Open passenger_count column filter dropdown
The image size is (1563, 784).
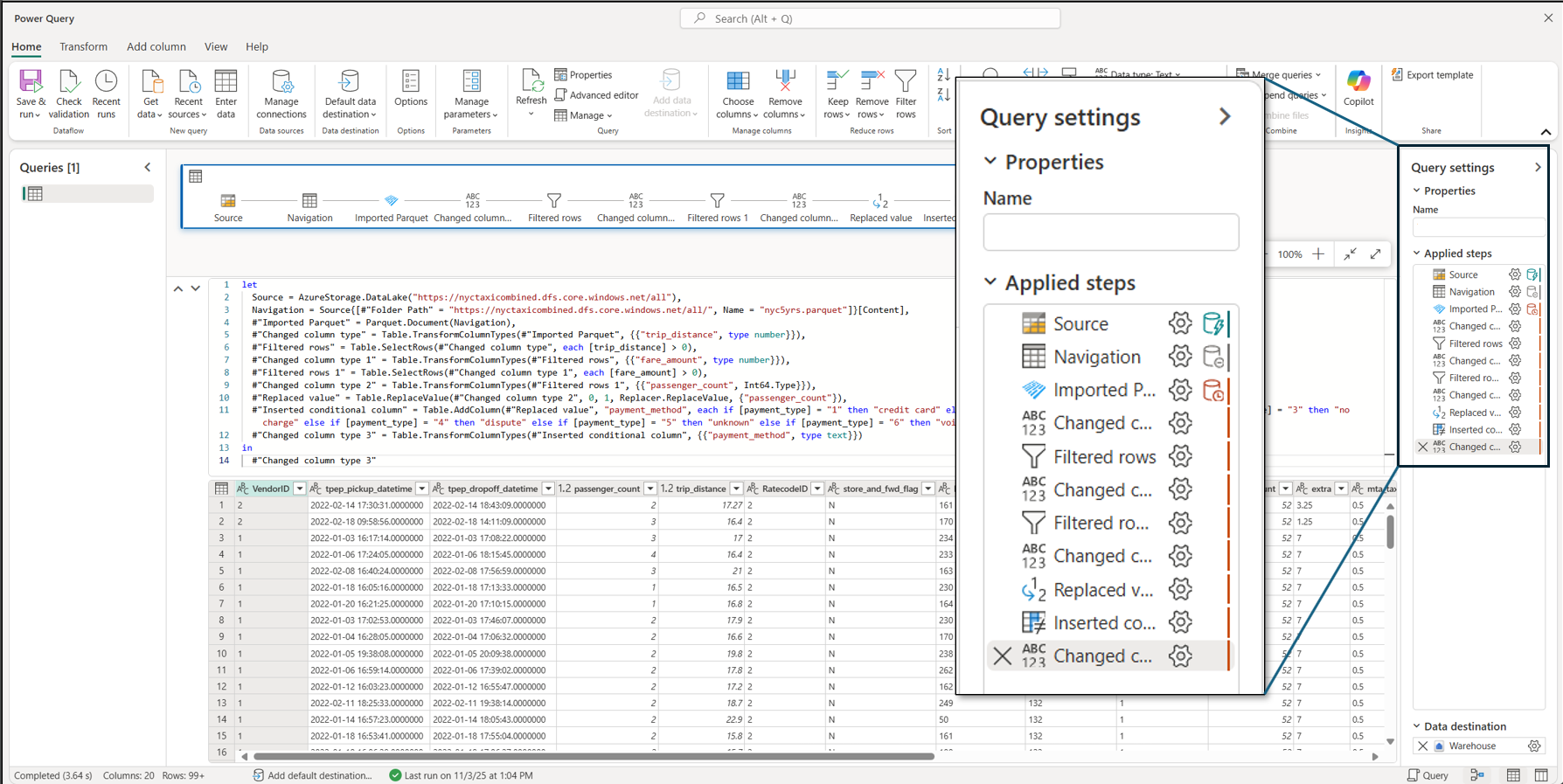coord(650,489)
